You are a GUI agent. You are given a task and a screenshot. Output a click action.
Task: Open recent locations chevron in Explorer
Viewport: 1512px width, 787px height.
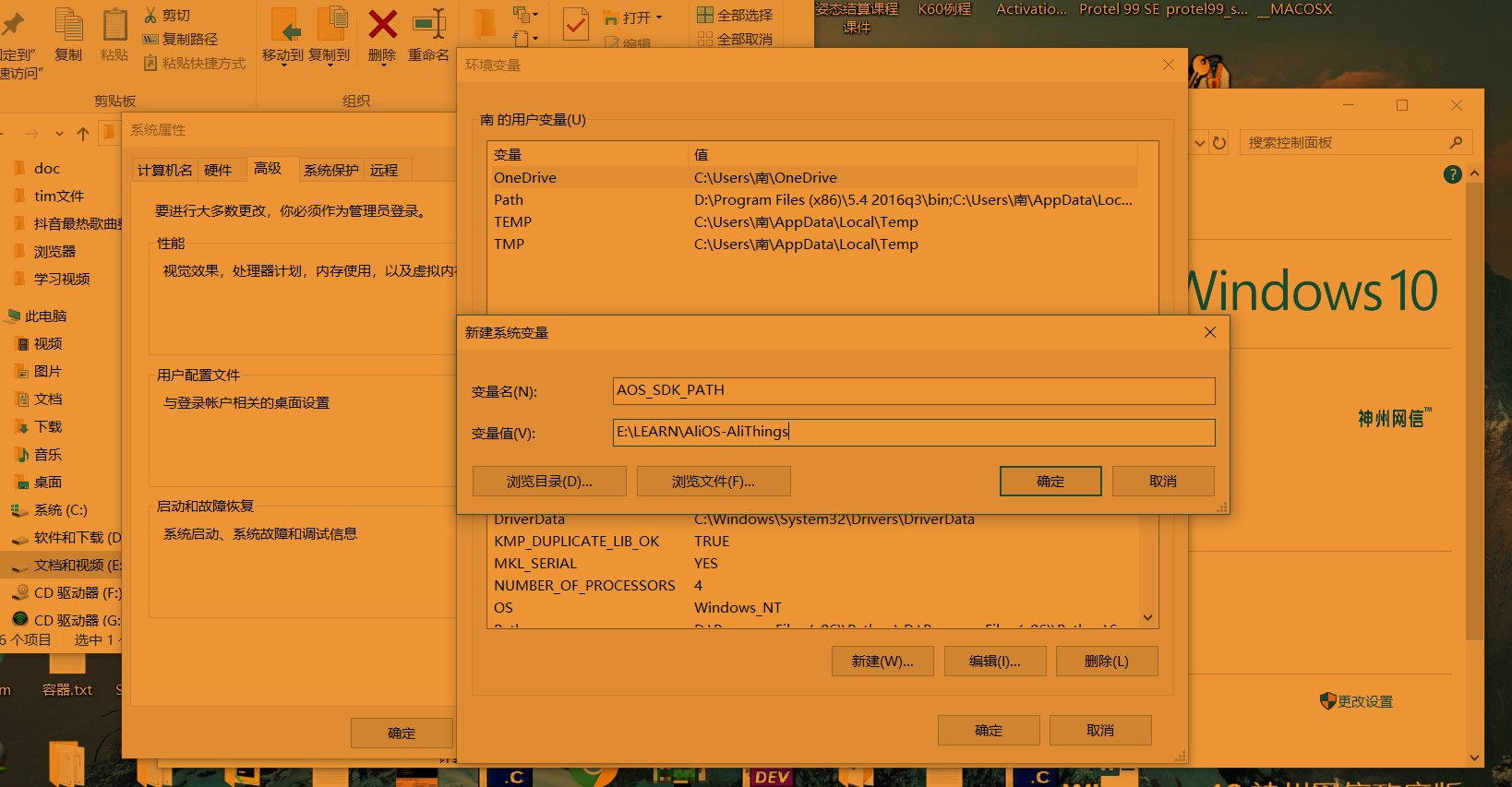[59, 134]
